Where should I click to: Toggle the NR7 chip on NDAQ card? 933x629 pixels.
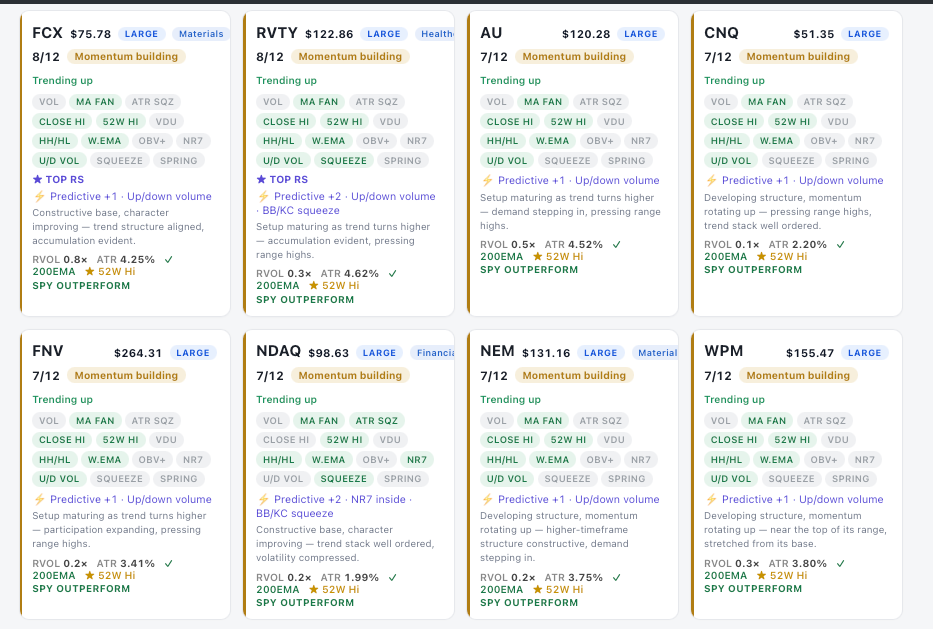[417, 460]
